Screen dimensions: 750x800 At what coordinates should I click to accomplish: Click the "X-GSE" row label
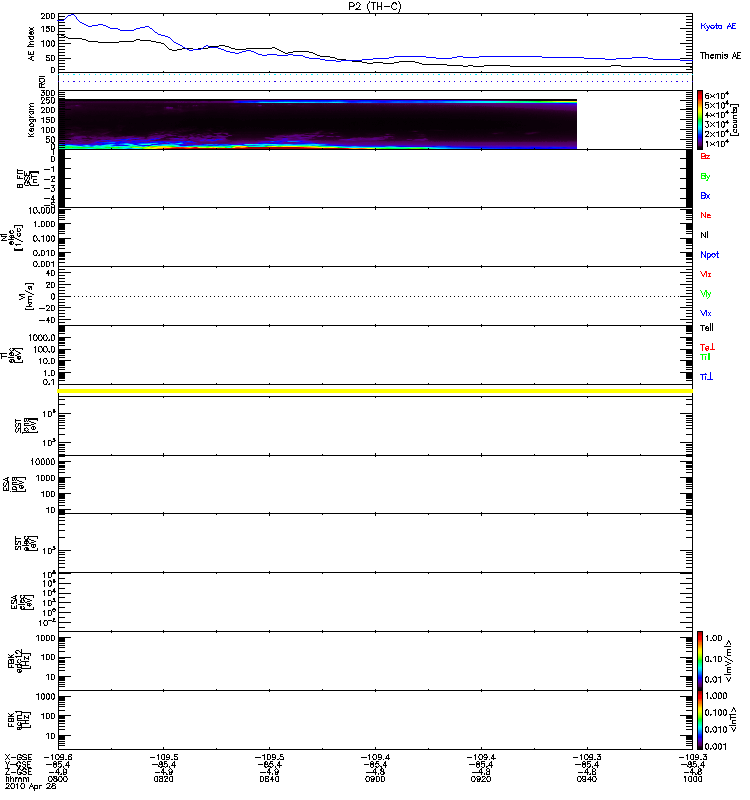[x=18, y=757]
